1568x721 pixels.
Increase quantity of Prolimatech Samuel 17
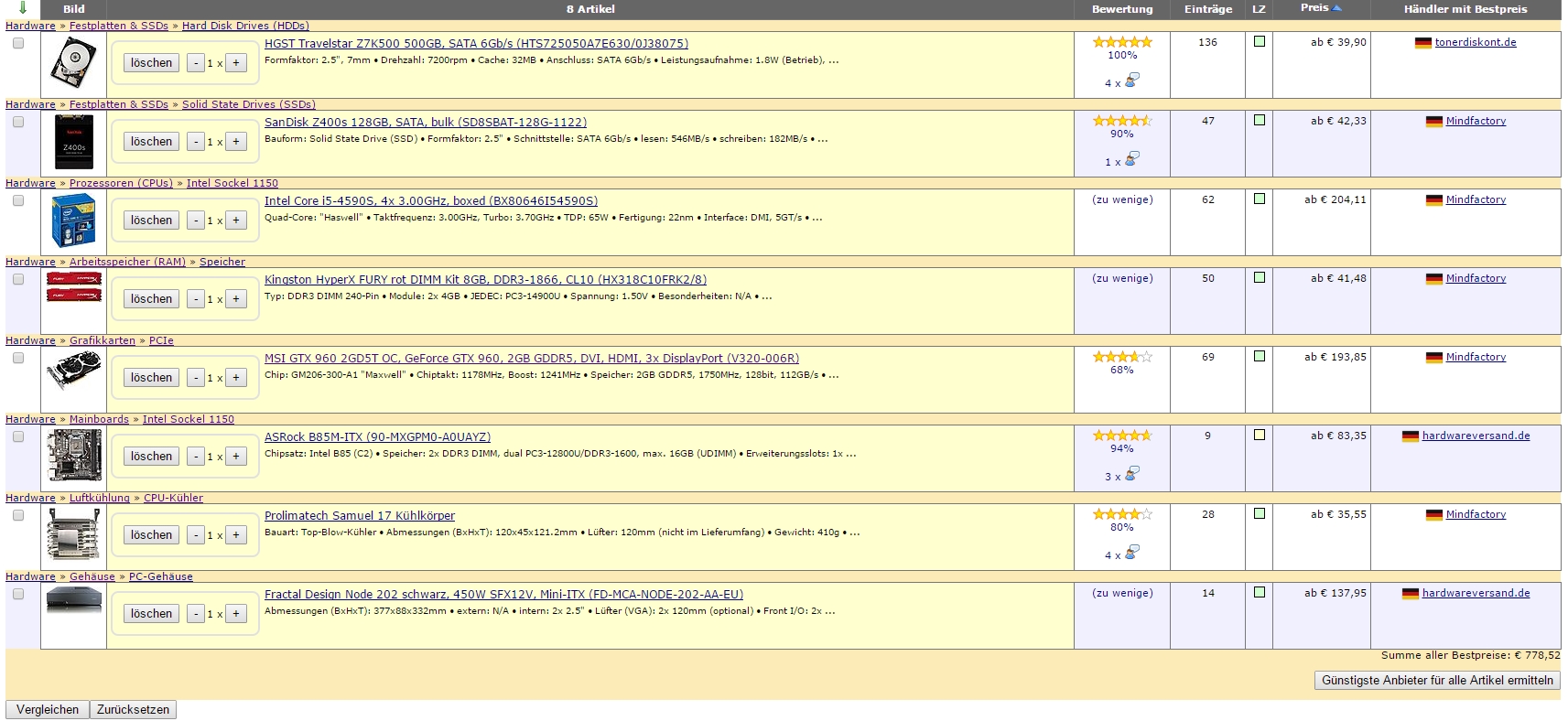click(x=236, y=535)
